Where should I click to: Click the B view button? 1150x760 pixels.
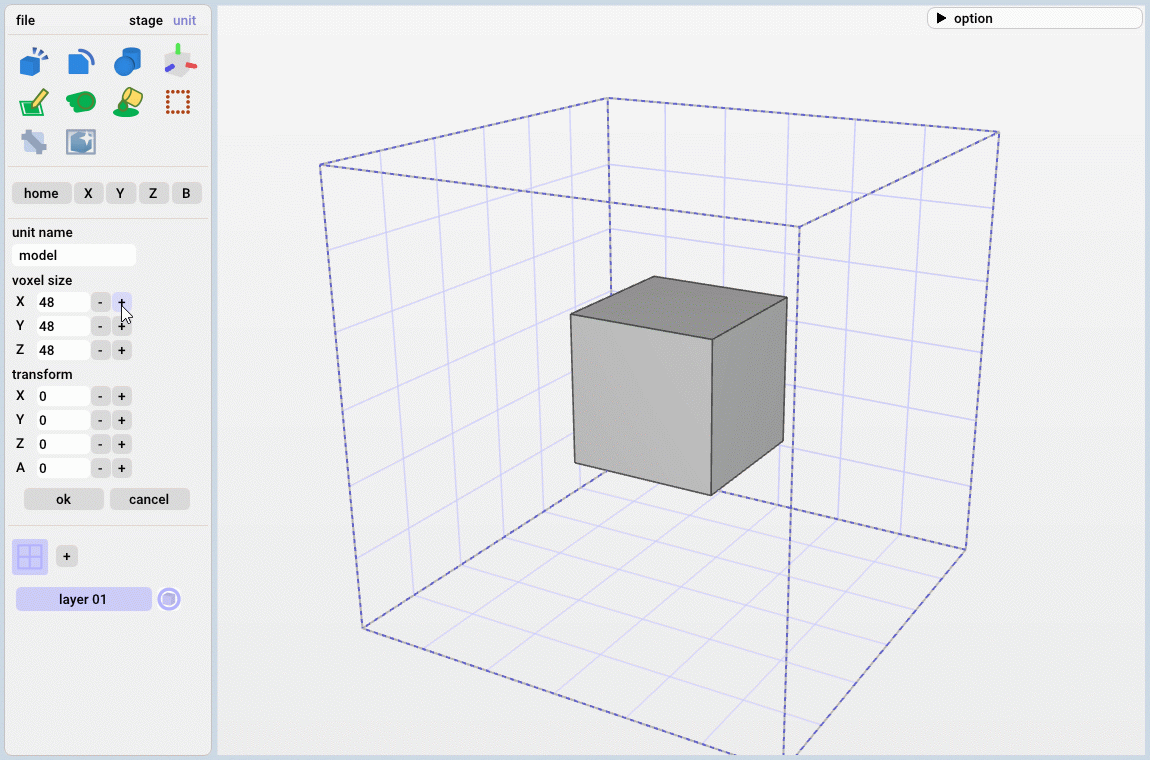[x=186, y=194]
